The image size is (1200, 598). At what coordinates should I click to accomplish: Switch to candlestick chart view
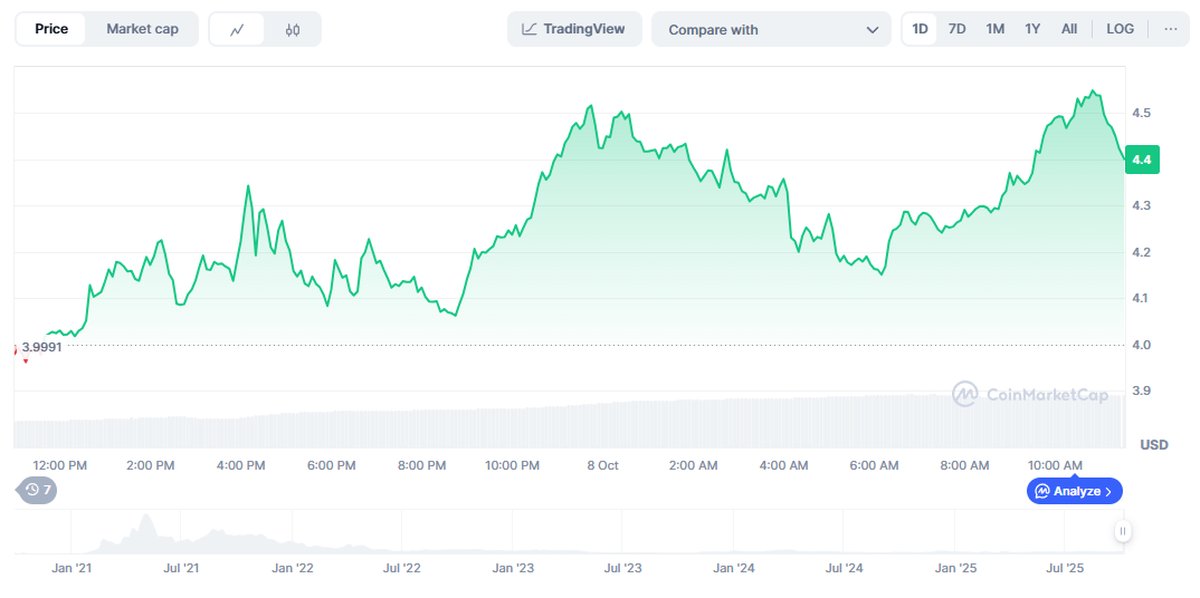coord(292,29)
